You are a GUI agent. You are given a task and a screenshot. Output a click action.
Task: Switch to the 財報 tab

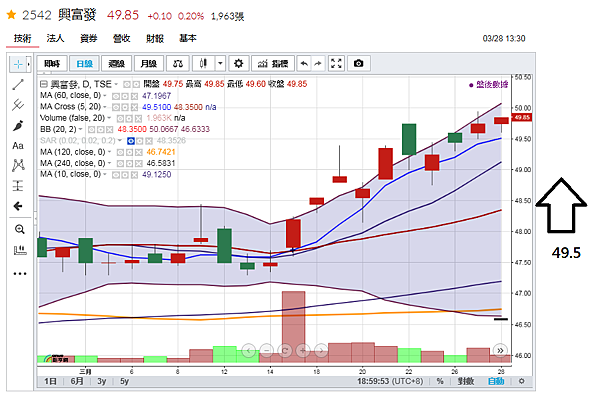pos(155,38)
